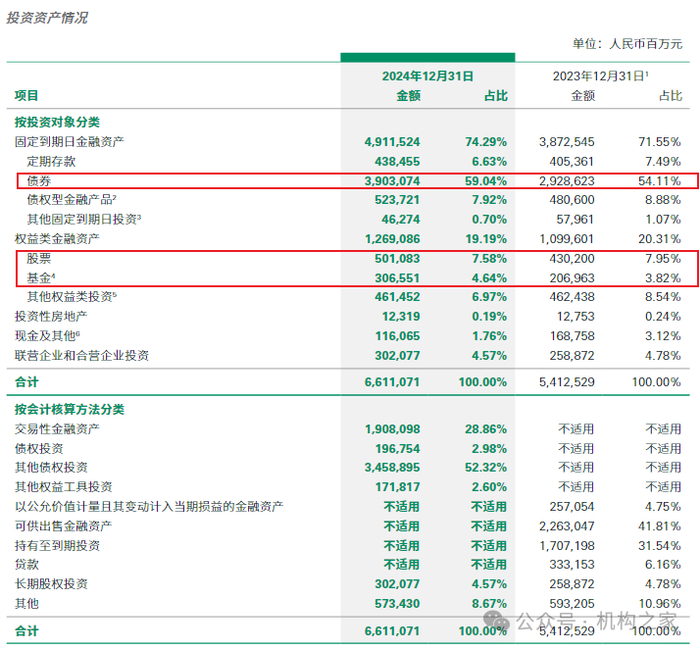
Task: Select the row label 固定到期日金融资产
Action: pos(69,142)
